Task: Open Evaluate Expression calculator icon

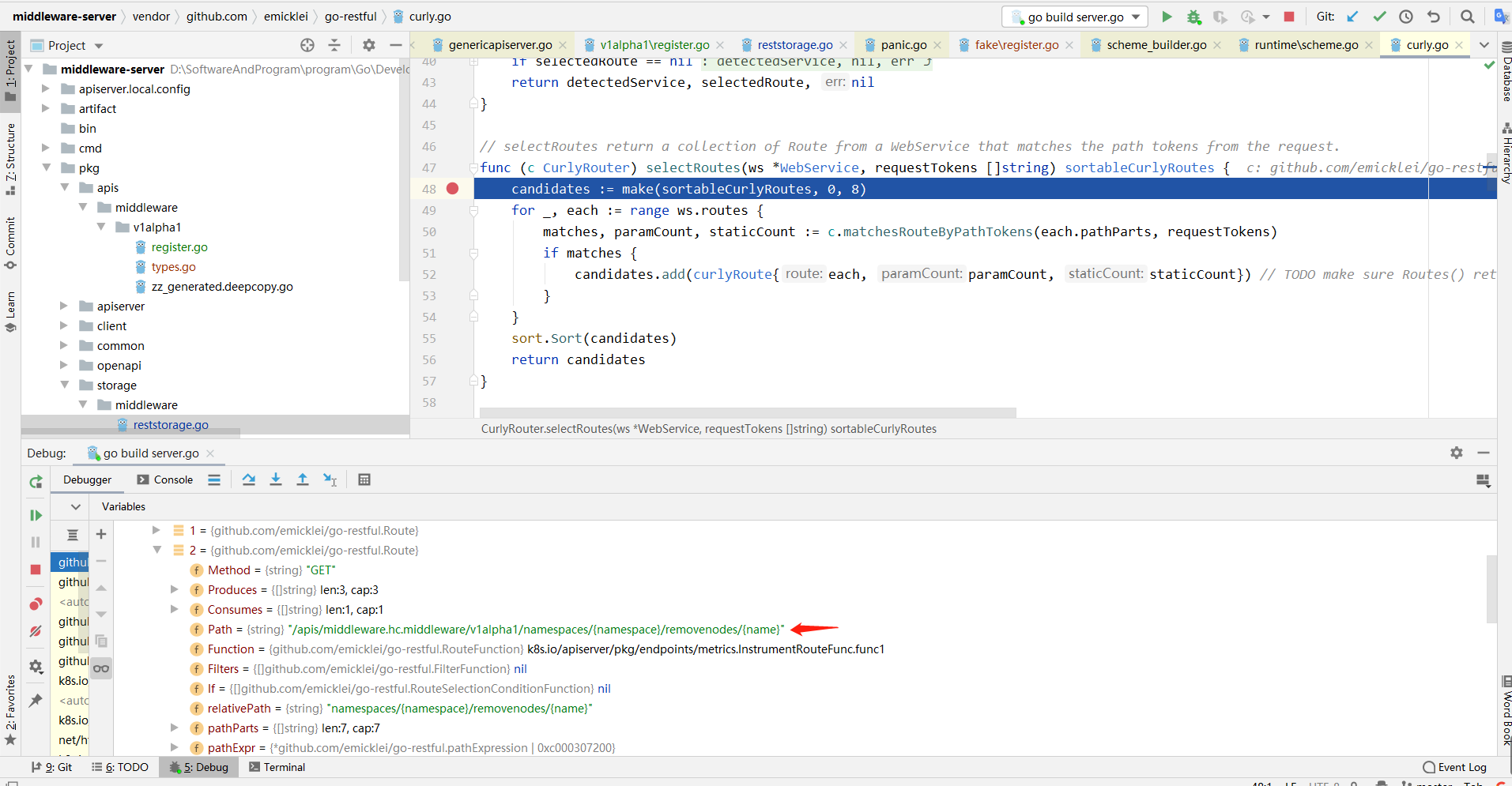Action: click(x=364, y=479)
